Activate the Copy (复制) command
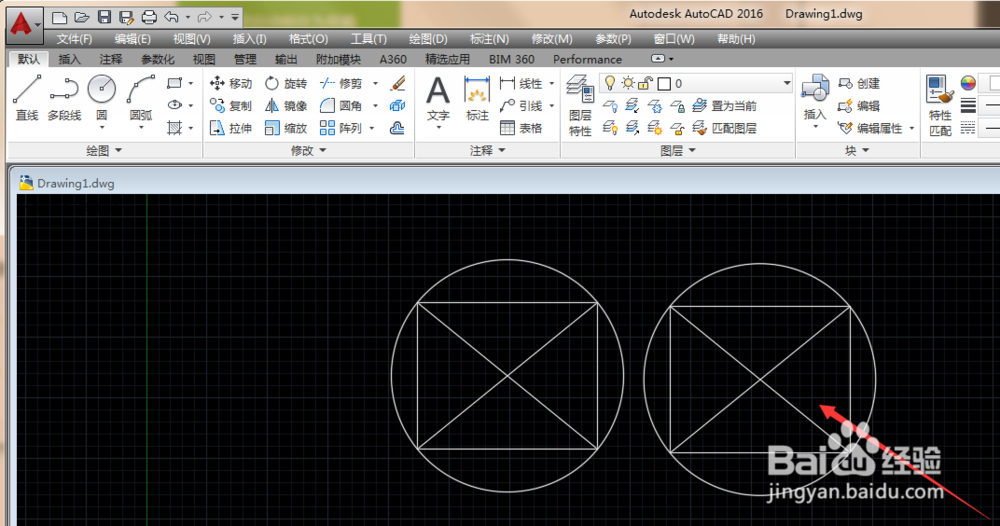This screenshot has height=526, width=1000. [231, 106]
